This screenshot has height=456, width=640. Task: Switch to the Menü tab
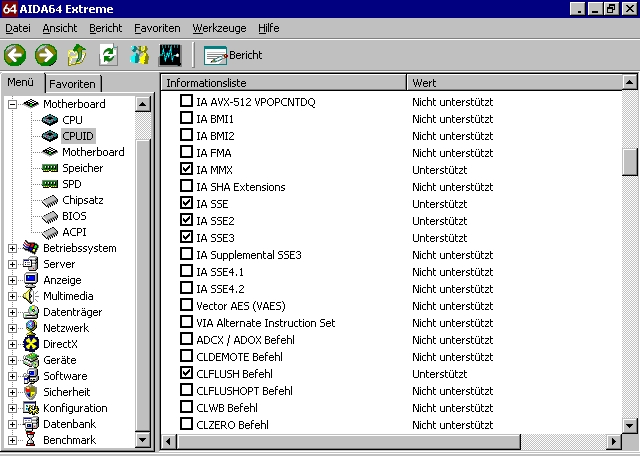click(21, 82)
